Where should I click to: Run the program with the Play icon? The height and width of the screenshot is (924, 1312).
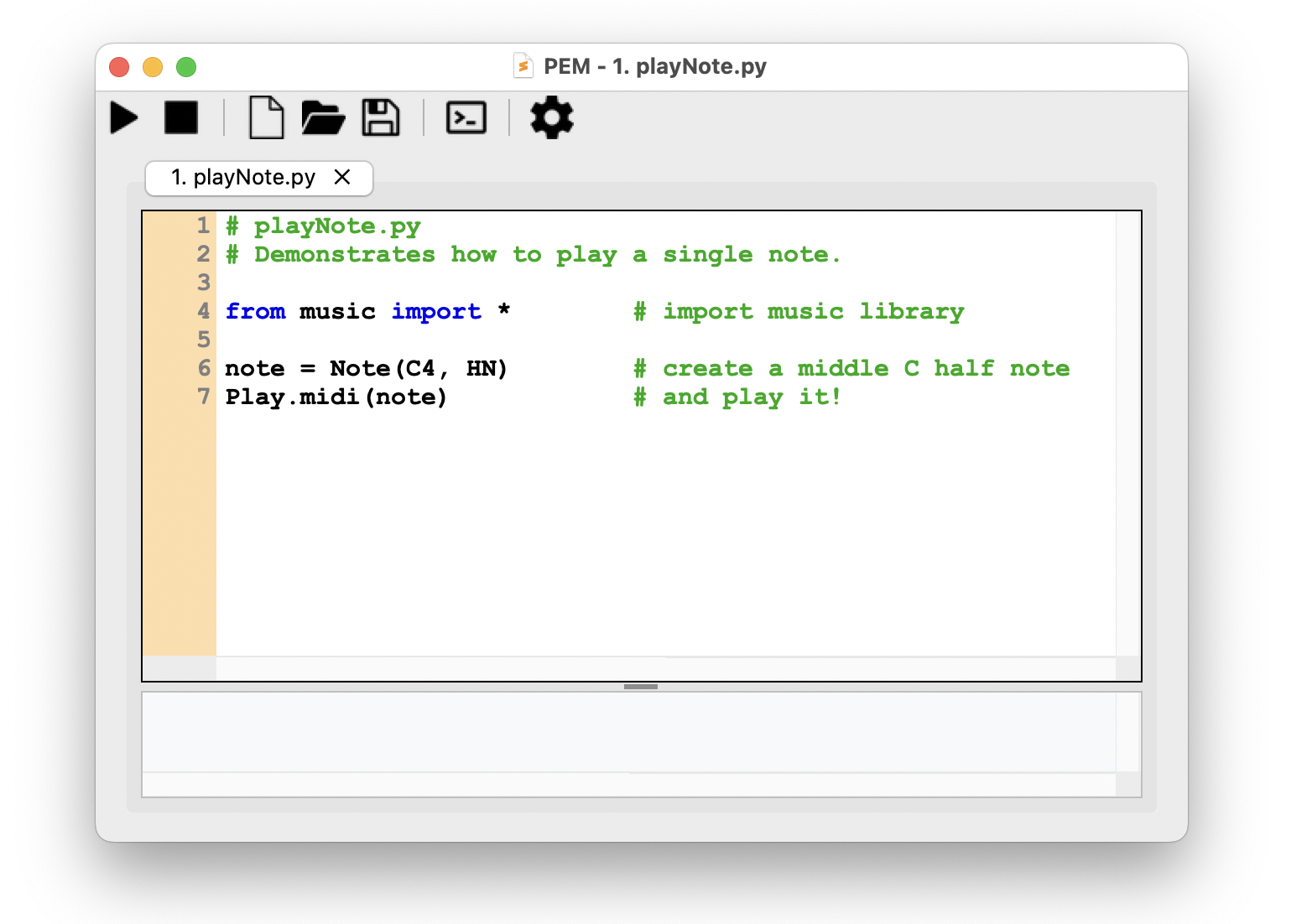click(124, 117)
